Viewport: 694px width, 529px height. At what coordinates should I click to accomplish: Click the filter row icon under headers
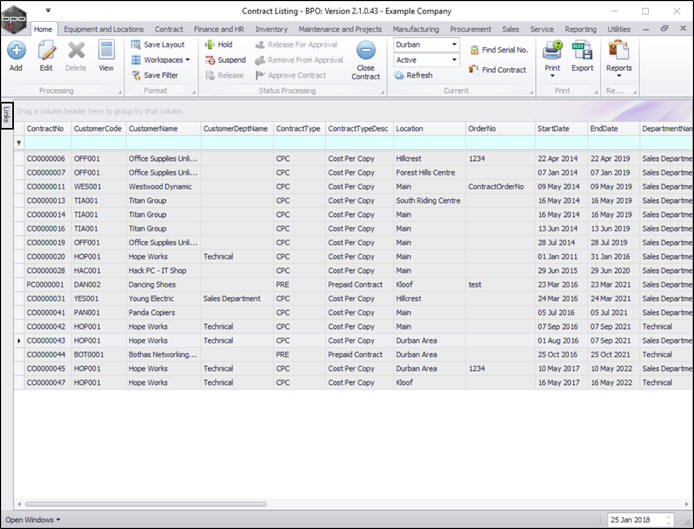coord(19,143)
